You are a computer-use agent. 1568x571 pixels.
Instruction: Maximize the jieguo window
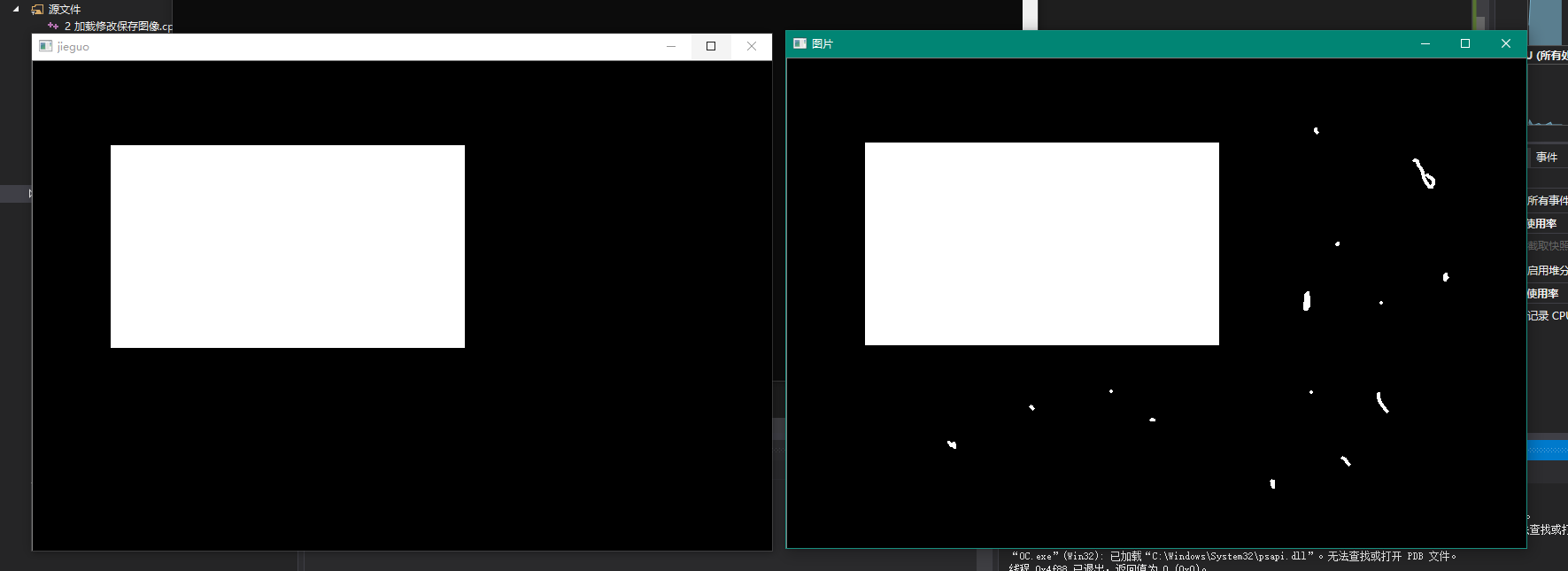click(x=711, y=46)
